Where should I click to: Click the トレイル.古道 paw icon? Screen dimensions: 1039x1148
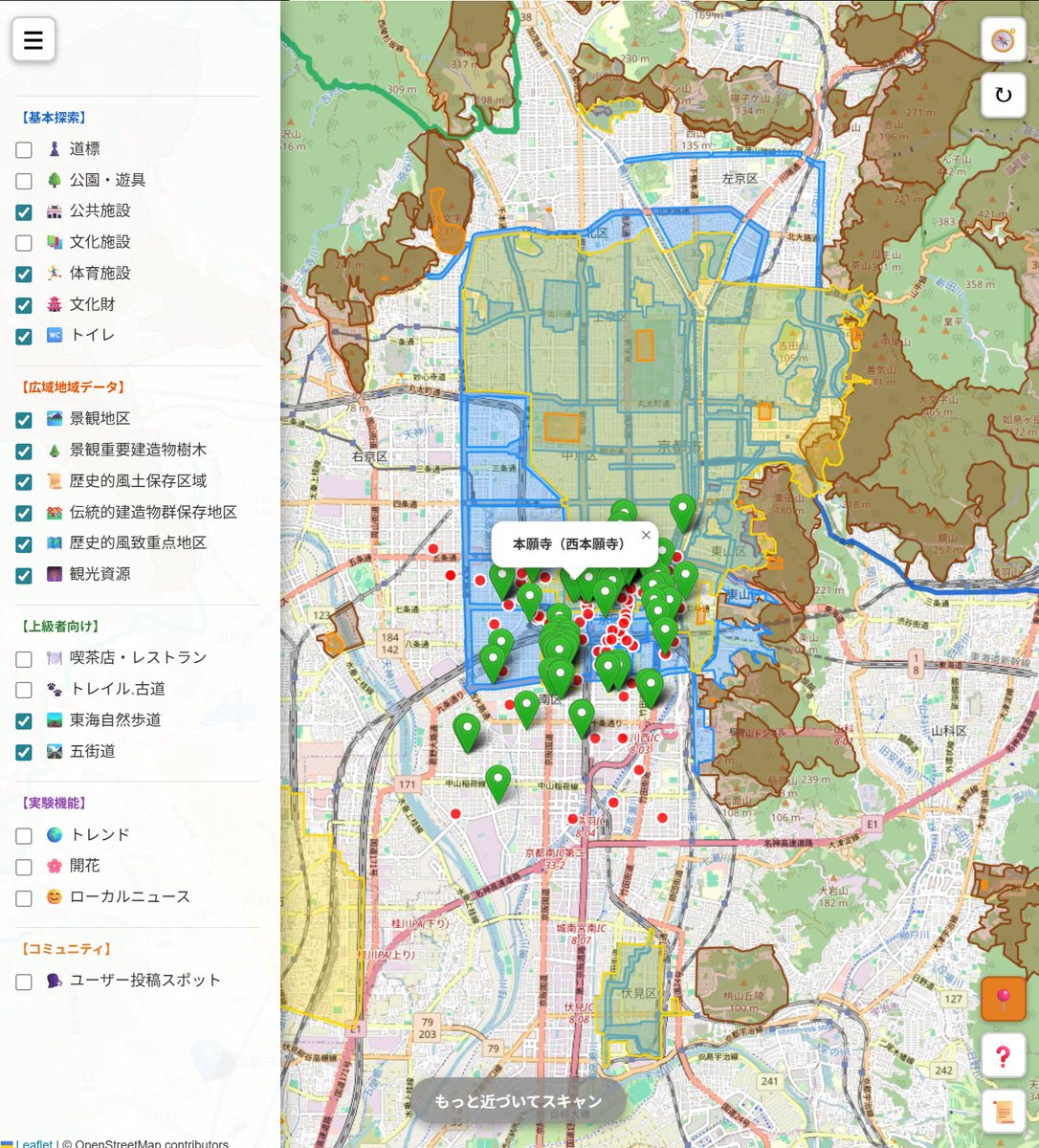pyautogui.click(x=55, y=689)
